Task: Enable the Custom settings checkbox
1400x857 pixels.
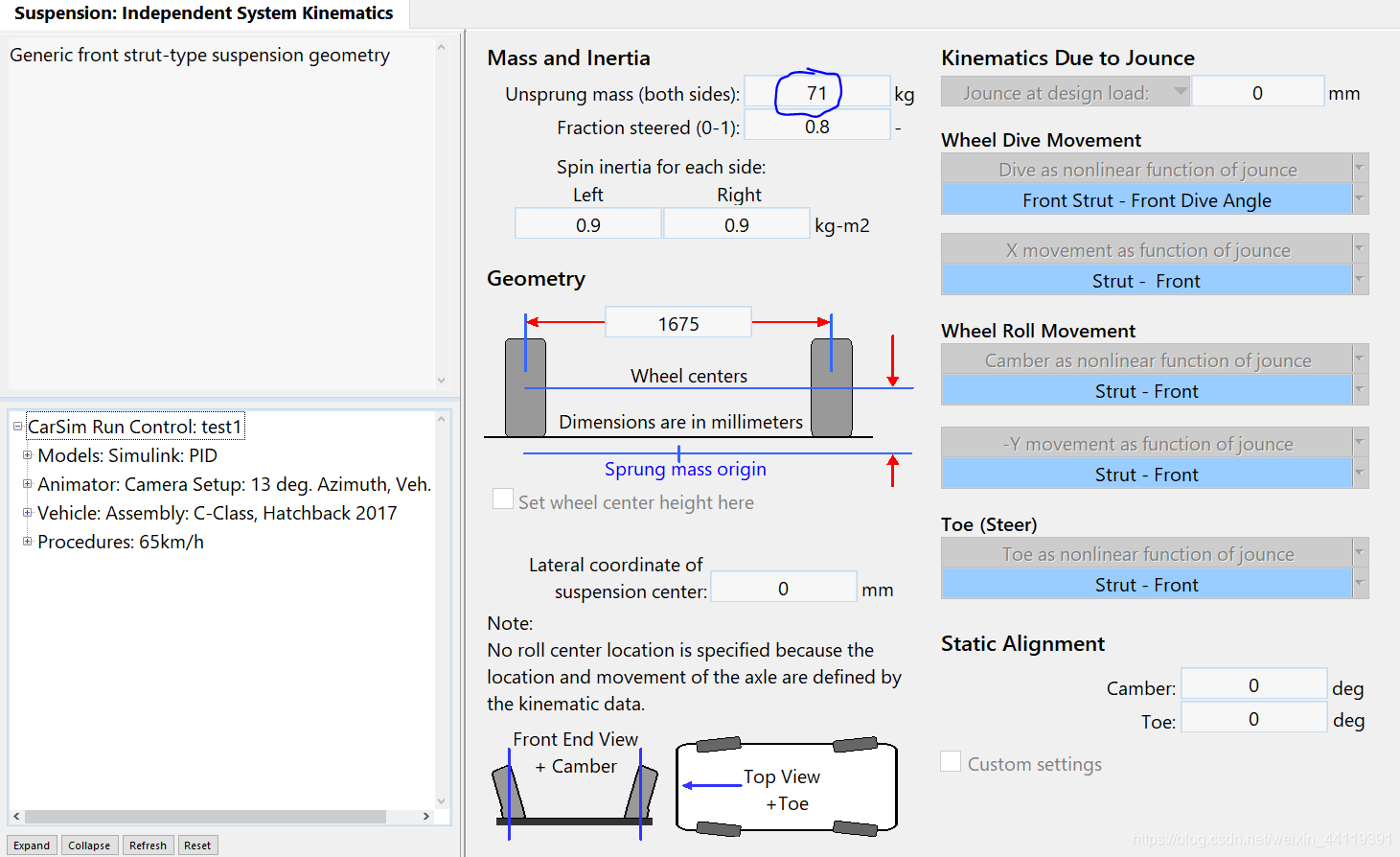Action: (x=951, y=761)
